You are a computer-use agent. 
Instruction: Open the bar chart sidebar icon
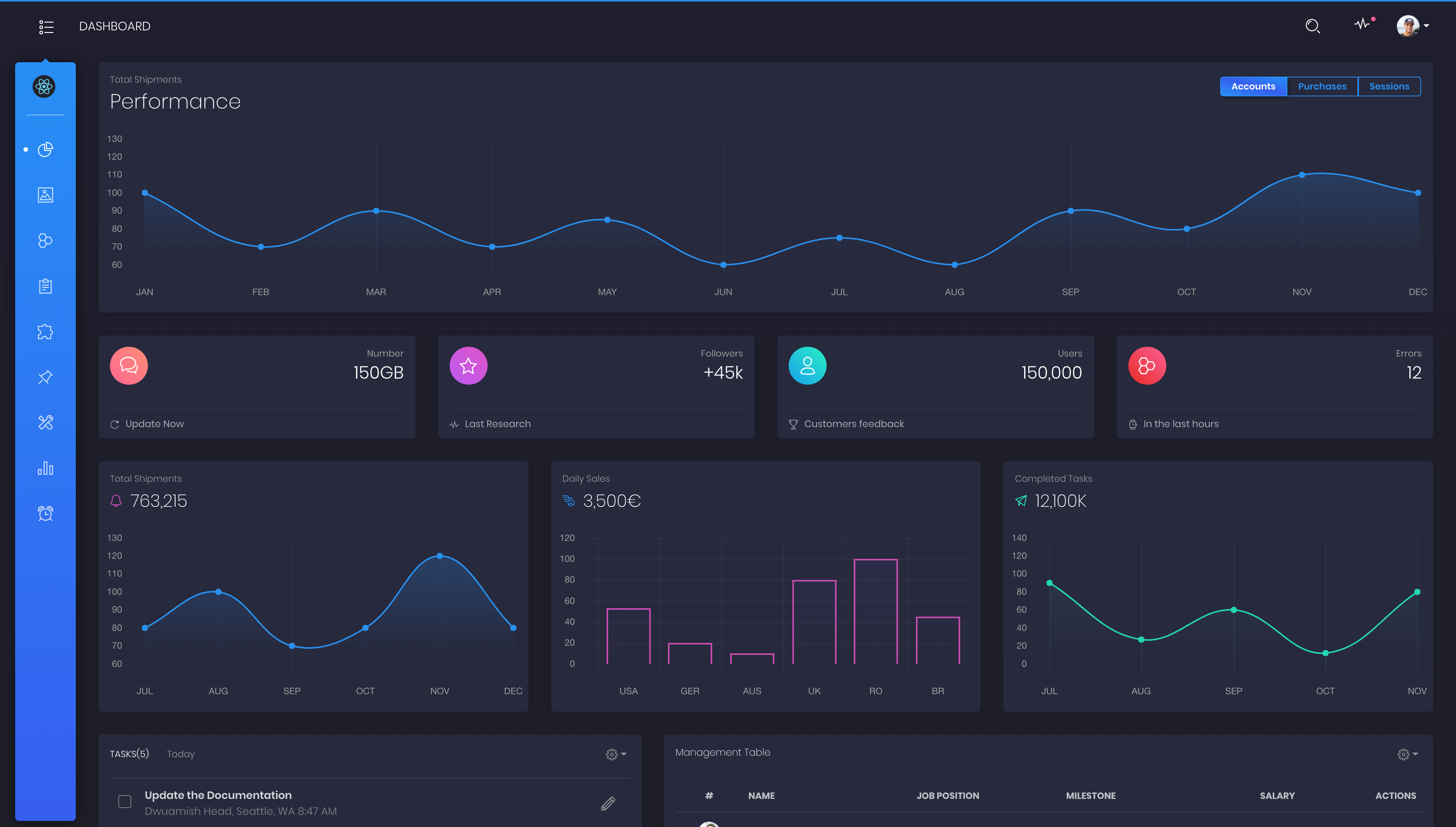[x=45, y=469]
